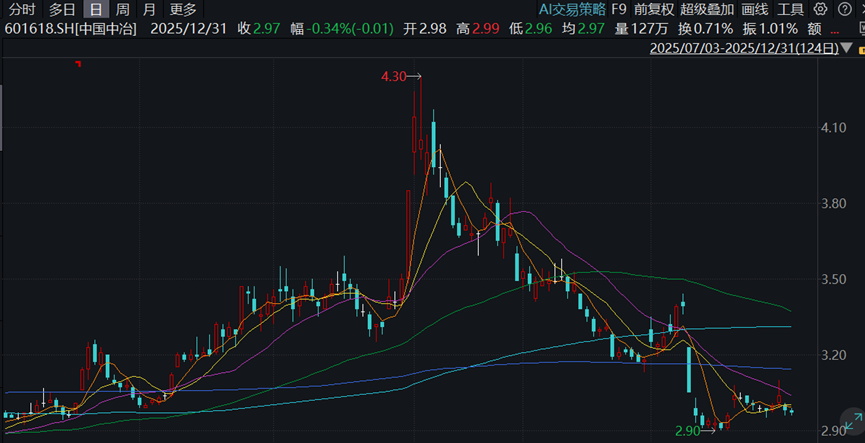The image size is (865, 443).
Task: Click stock name 601618.SH[中国中冶]
Action: tap(70, 29)
